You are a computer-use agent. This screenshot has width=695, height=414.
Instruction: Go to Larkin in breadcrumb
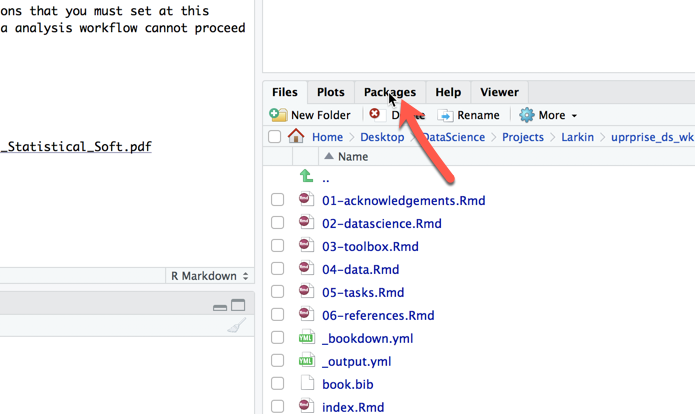(x=578, y=137)
